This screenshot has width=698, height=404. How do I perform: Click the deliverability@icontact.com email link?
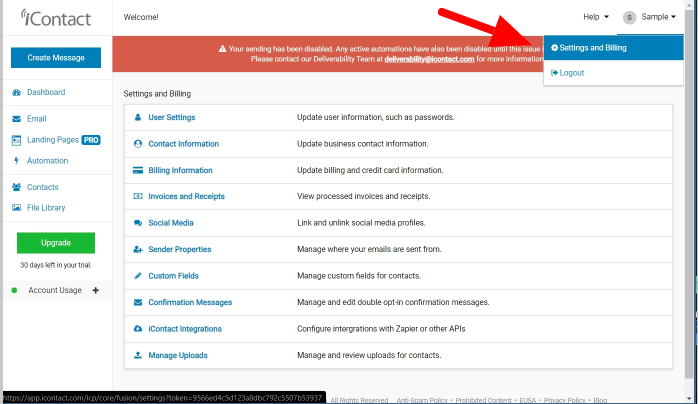(x=429, y=59)
